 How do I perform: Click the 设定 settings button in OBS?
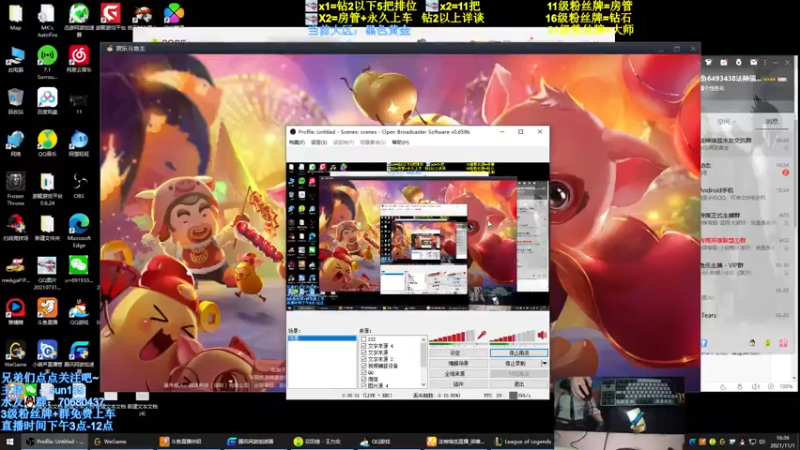click(x=459, y=353)
